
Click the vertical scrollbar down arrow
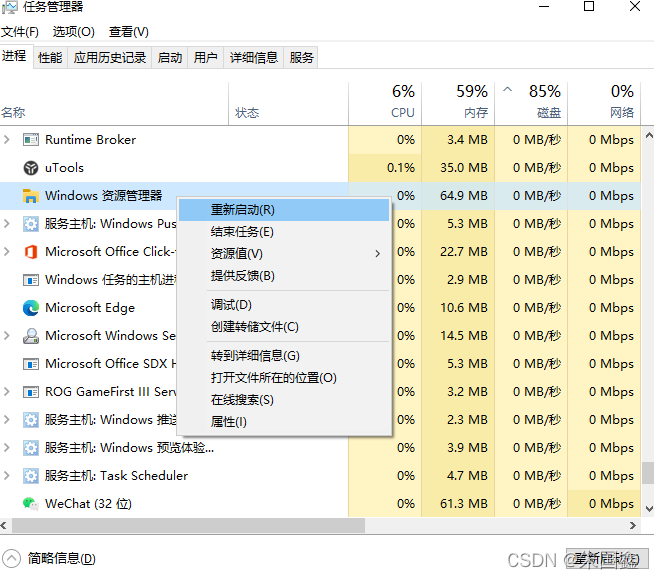pyautogui.click(x=649, y=509)
